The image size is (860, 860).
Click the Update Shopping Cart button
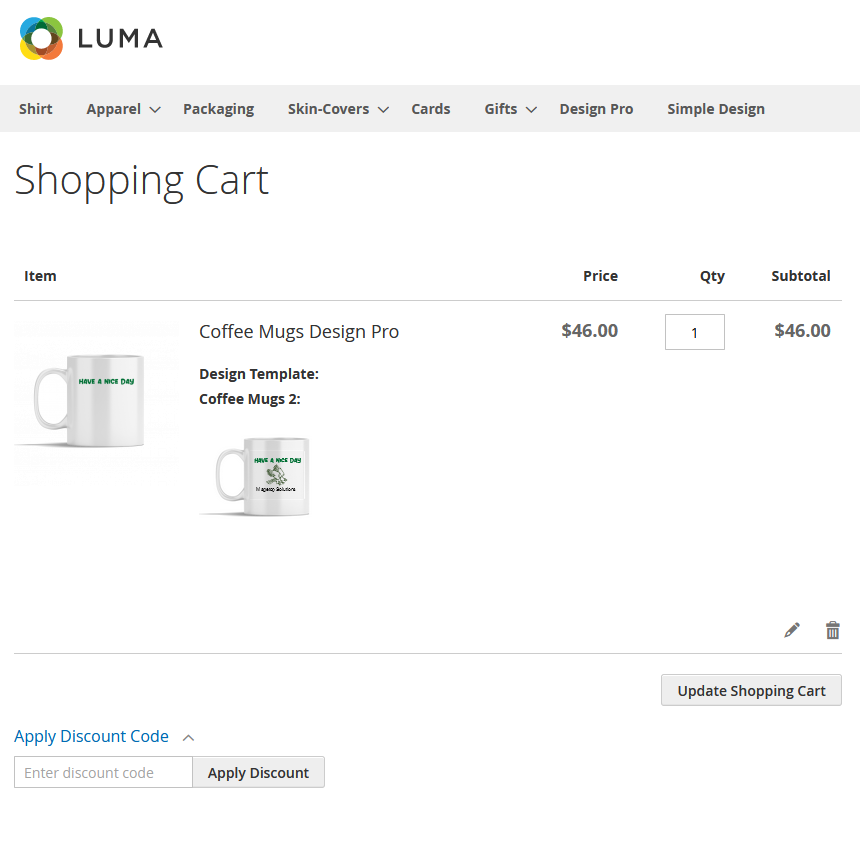751,690
